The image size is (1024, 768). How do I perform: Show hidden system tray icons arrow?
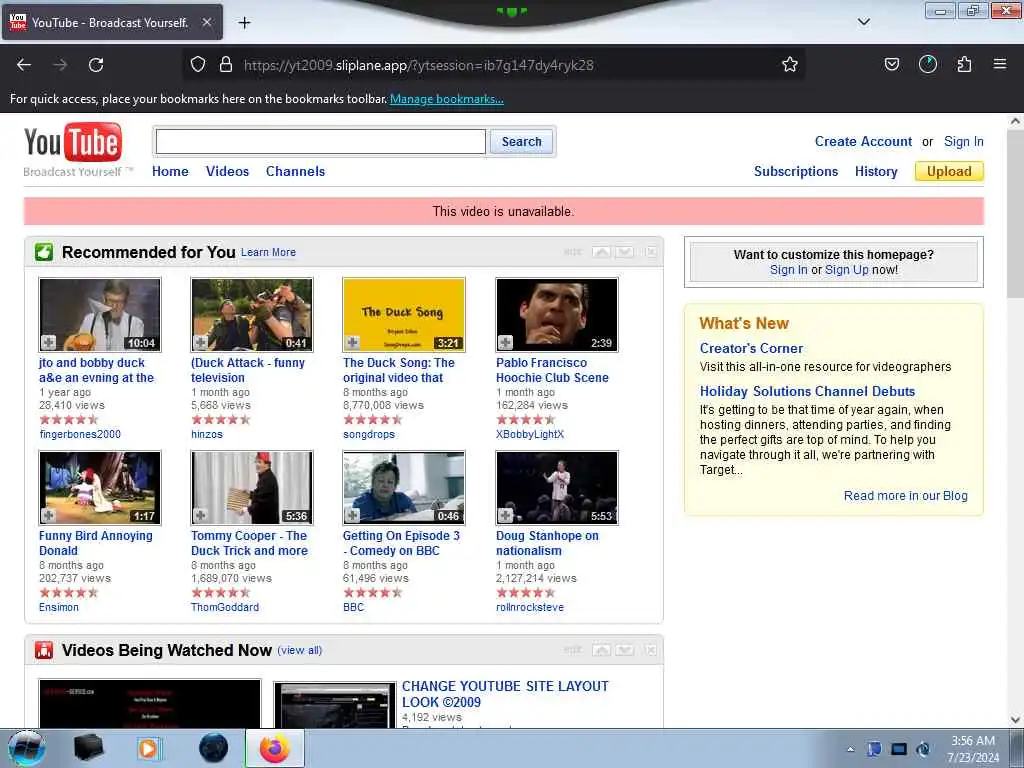click(x=850, y=749)
